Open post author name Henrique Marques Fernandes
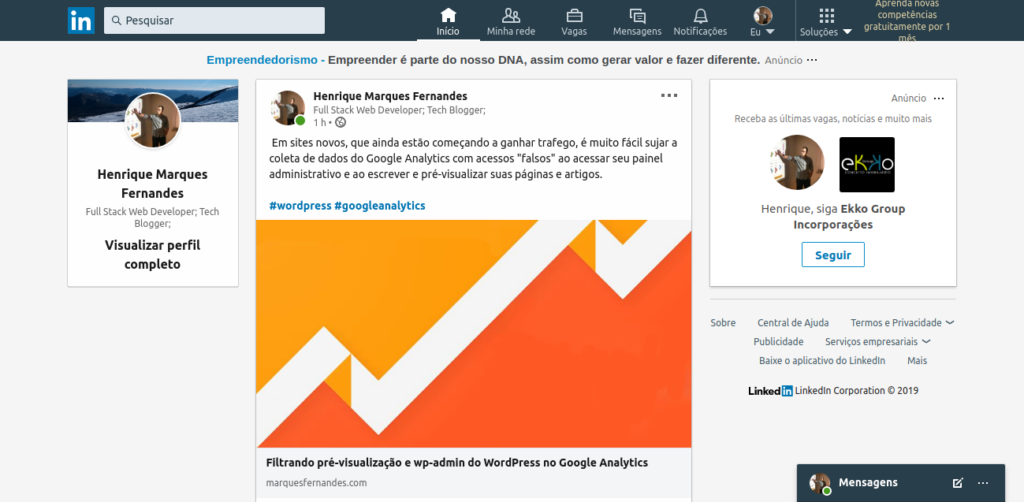The width and height of the screenshot is (1024, 502). 391,97
